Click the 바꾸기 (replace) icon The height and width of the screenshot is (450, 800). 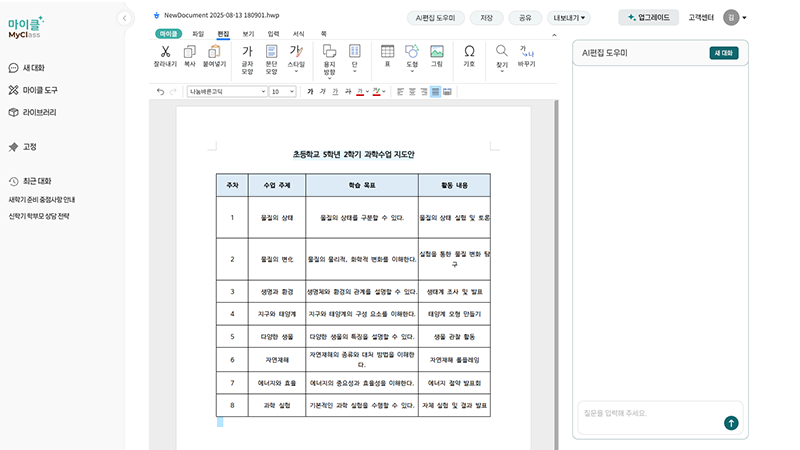click(x=527, y=52)
